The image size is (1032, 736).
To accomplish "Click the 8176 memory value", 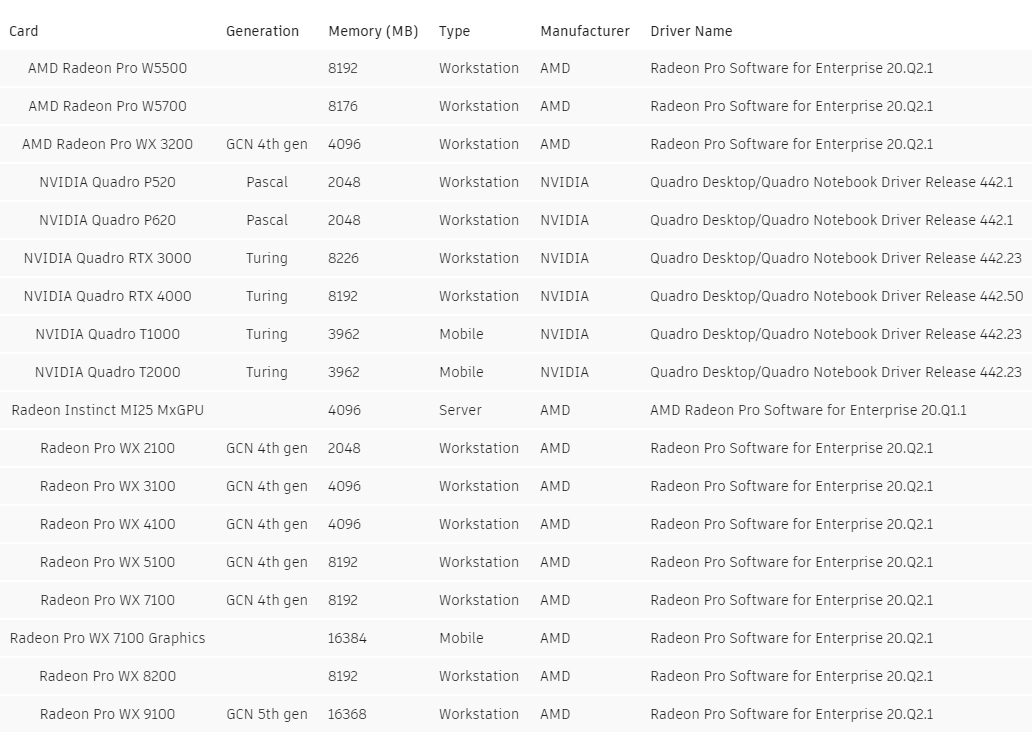I will pos(343,106).
